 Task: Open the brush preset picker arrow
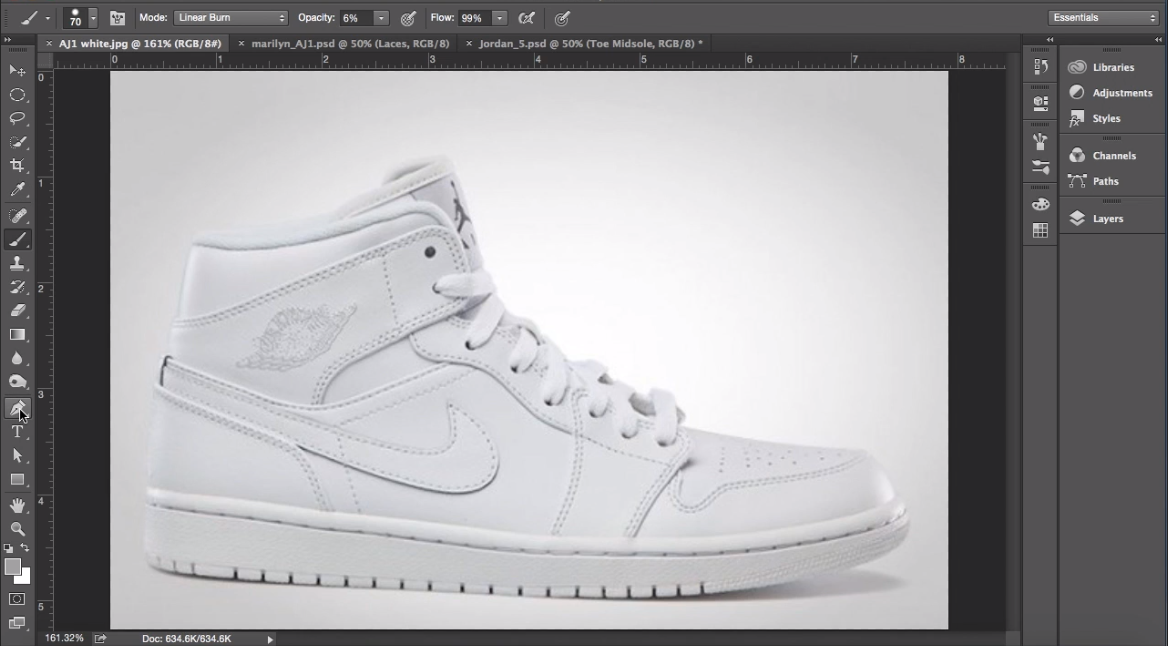93,18
